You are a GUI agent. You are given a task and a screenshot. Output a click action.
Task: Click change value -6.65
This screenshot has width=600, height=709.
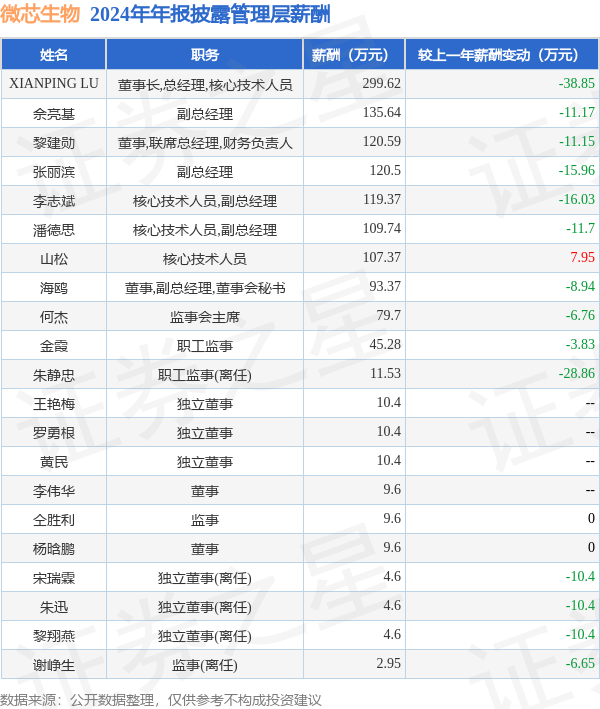(580, 662)
